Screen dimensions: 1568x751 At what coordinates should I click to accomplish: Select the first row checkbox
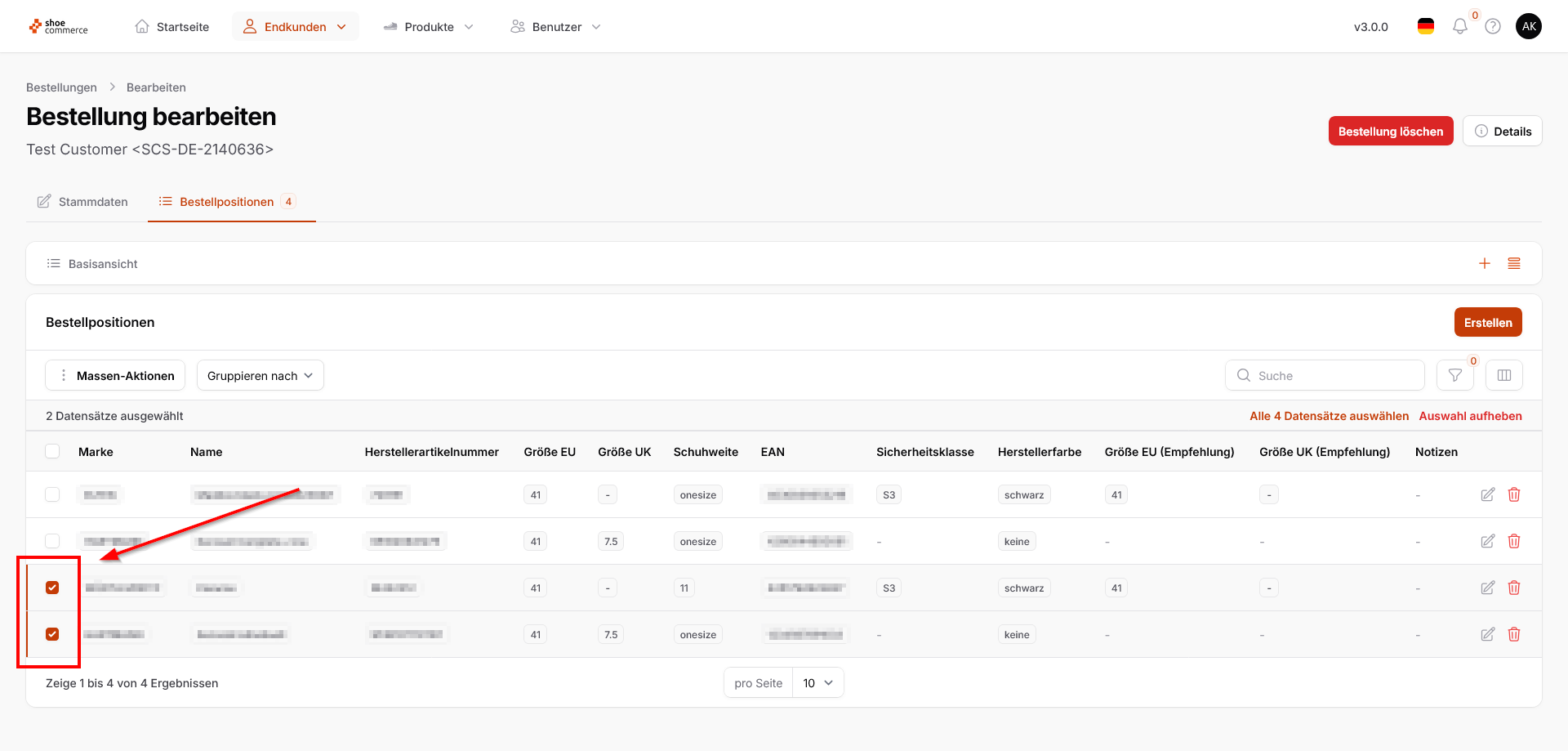pyautogui.click(x=52, y=495)
